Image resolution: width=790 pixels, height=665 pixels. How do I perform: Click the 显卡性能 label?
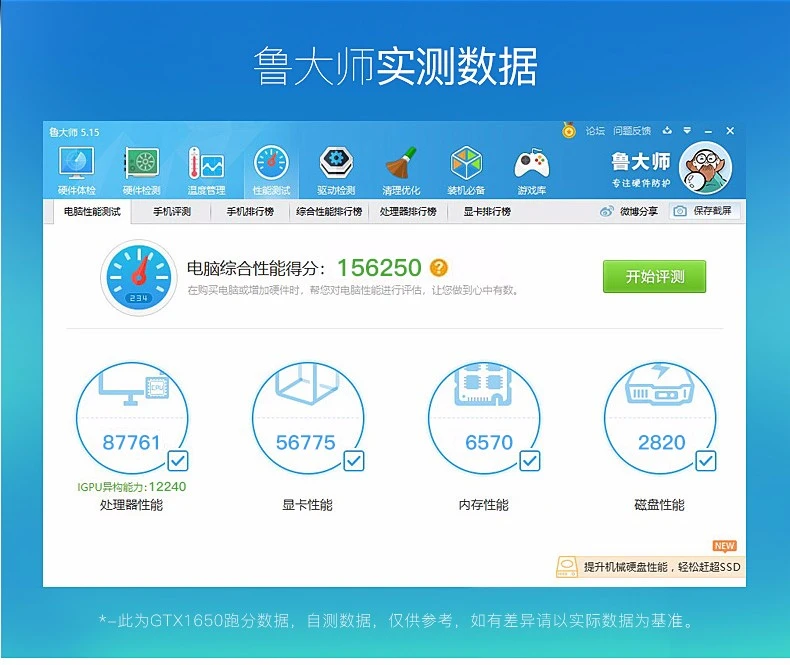click(x=307, y=505)
